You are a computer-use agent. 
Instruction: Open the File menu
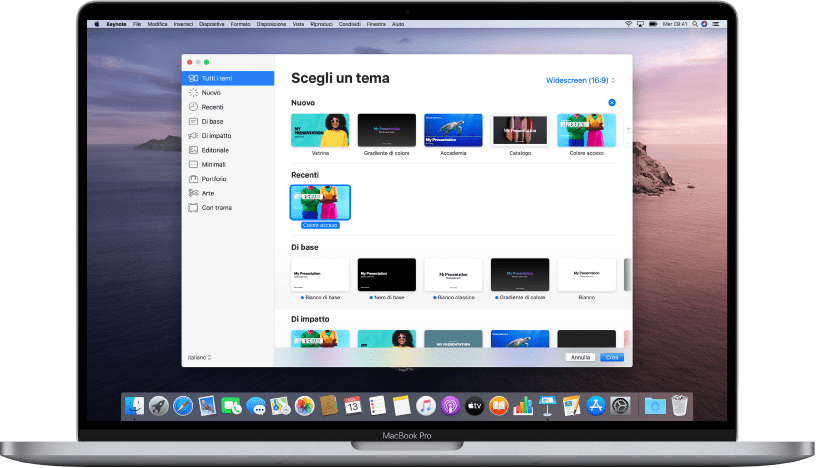click(137, 24)
